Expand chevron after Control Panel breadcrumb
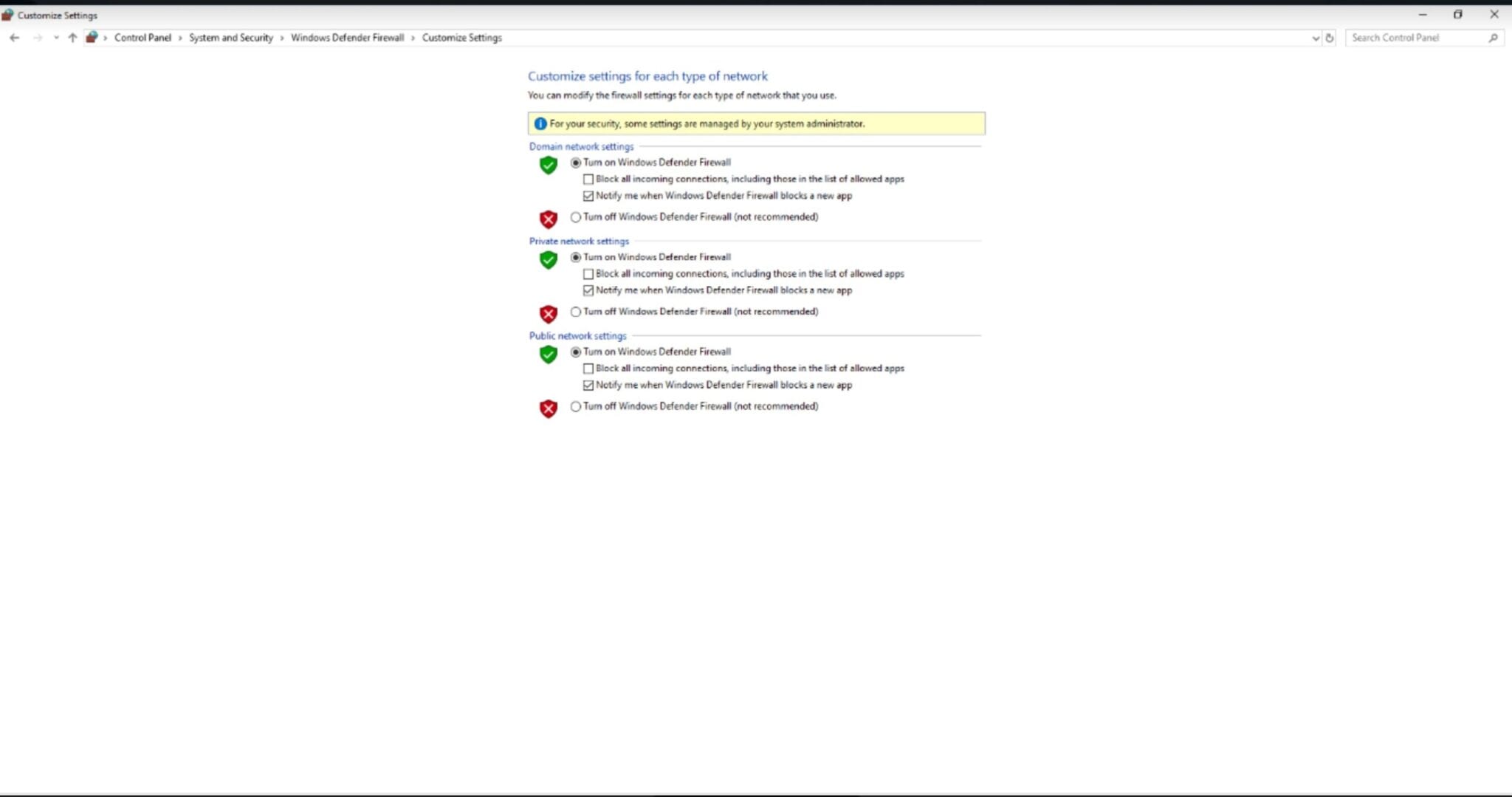Image resolution: width=1512 pixels, height=797 pixels. click(180, 38)
